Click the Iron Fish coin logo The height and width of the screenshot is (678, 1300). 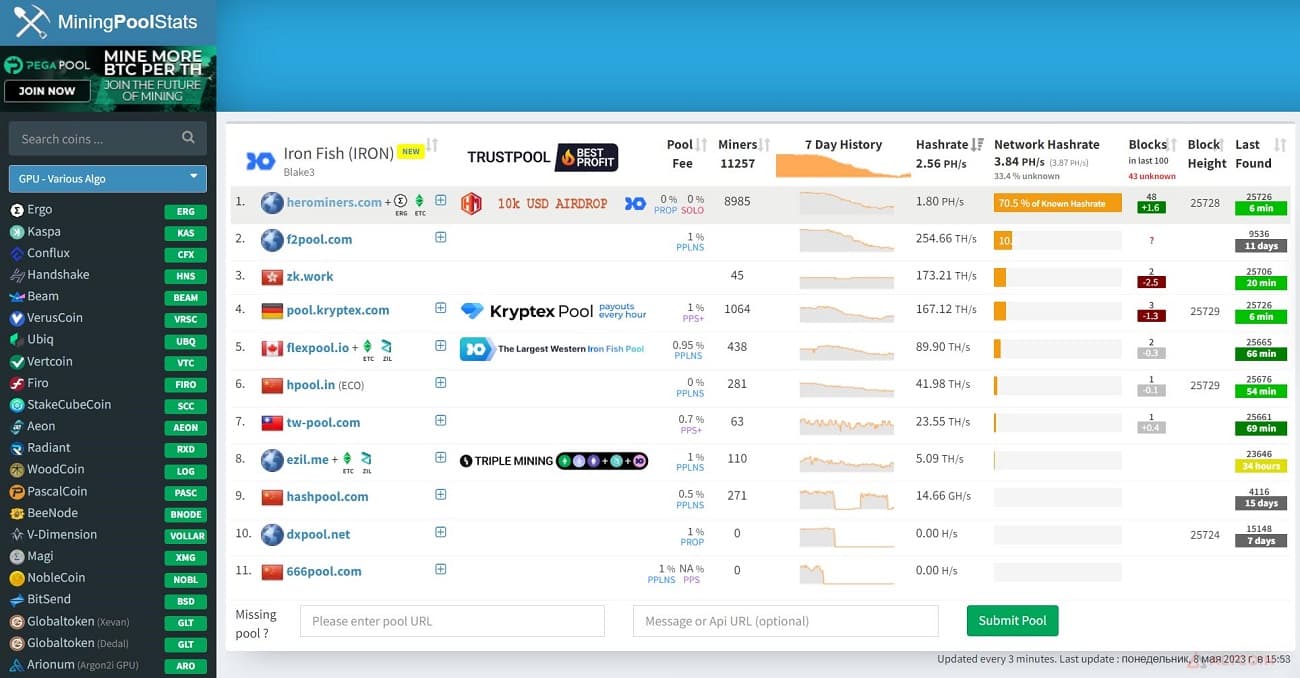(260, 160)
